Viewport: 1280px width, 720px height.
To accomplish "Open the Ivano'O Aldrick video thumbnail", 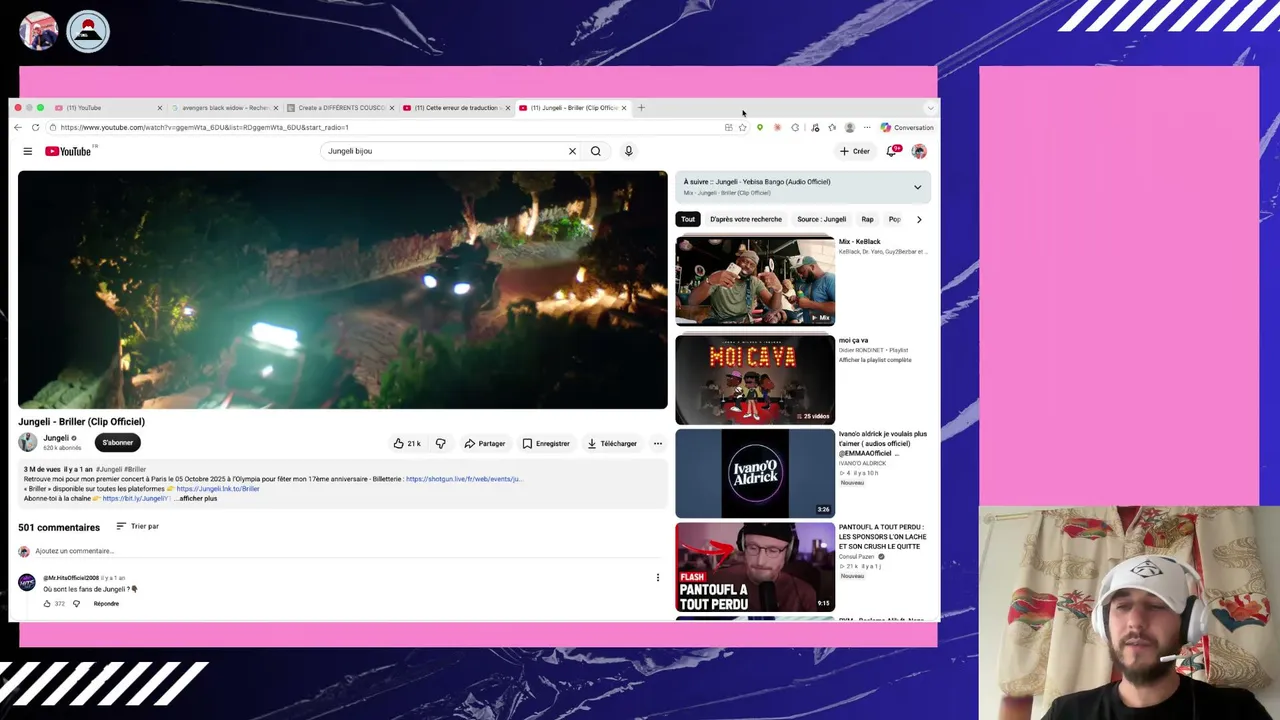I will click(x=755, y=473).
